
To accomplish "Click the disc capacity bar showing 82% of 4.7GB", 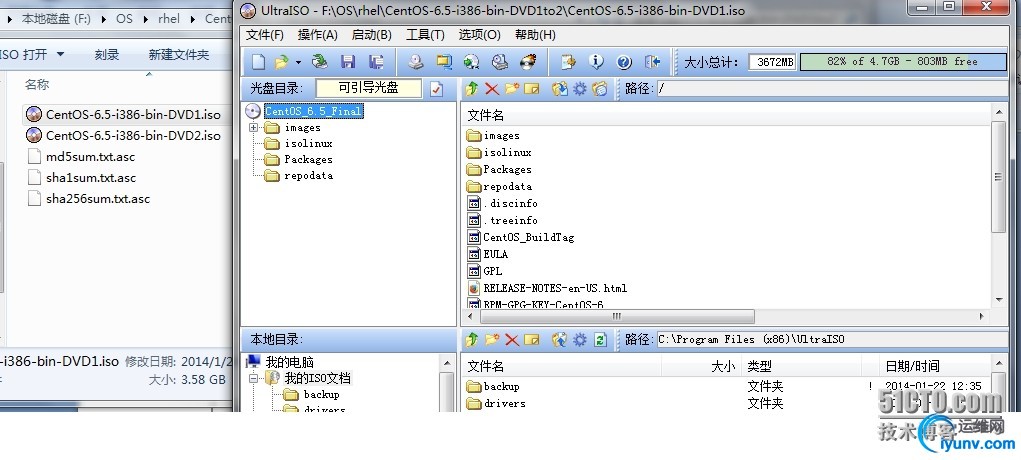I will click(x=902, y=62).
